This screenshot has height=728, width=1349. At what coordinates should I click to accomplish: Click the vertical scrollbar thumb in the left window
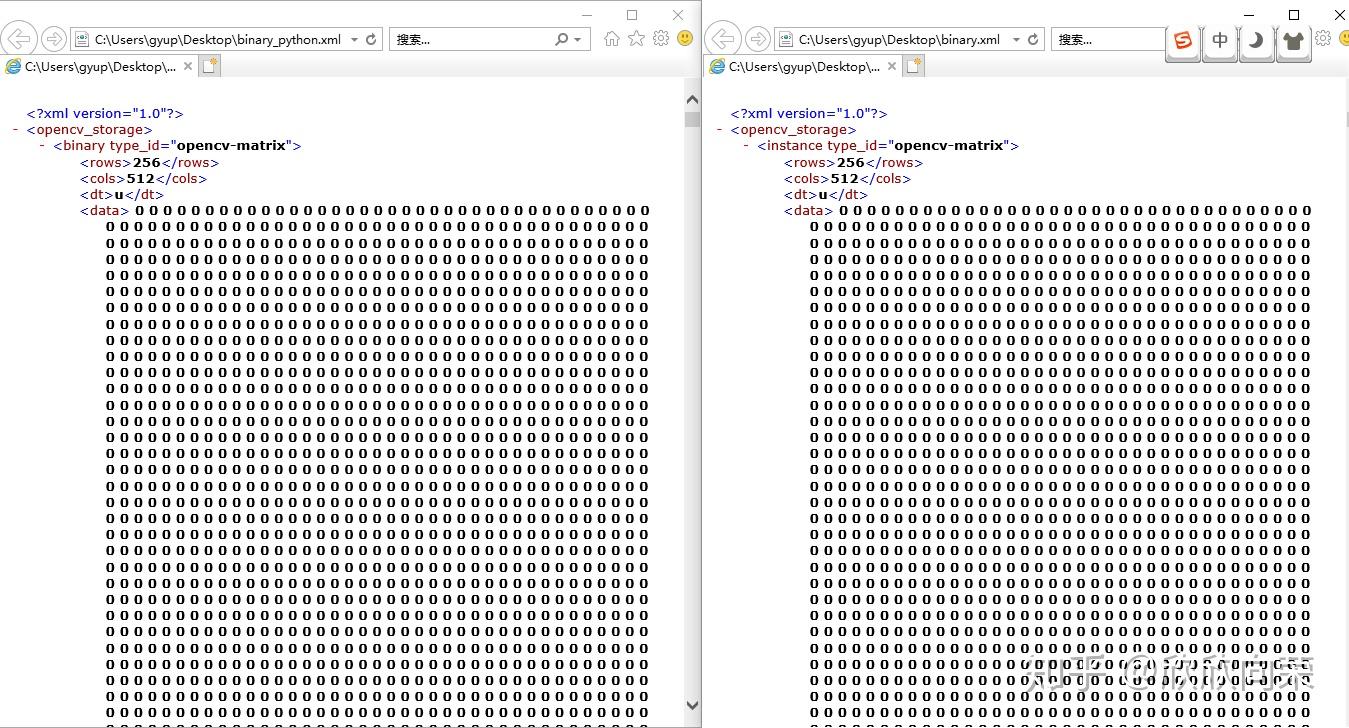coord(692,119)
